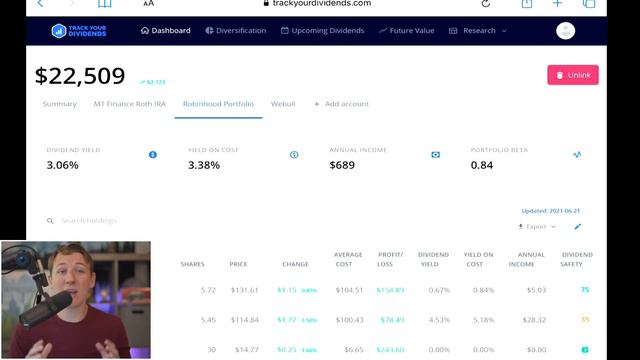The image size is (640, 360).
Task: Click the dividend safety score 35
Action: pyautogui.click(x=585, y=320)
